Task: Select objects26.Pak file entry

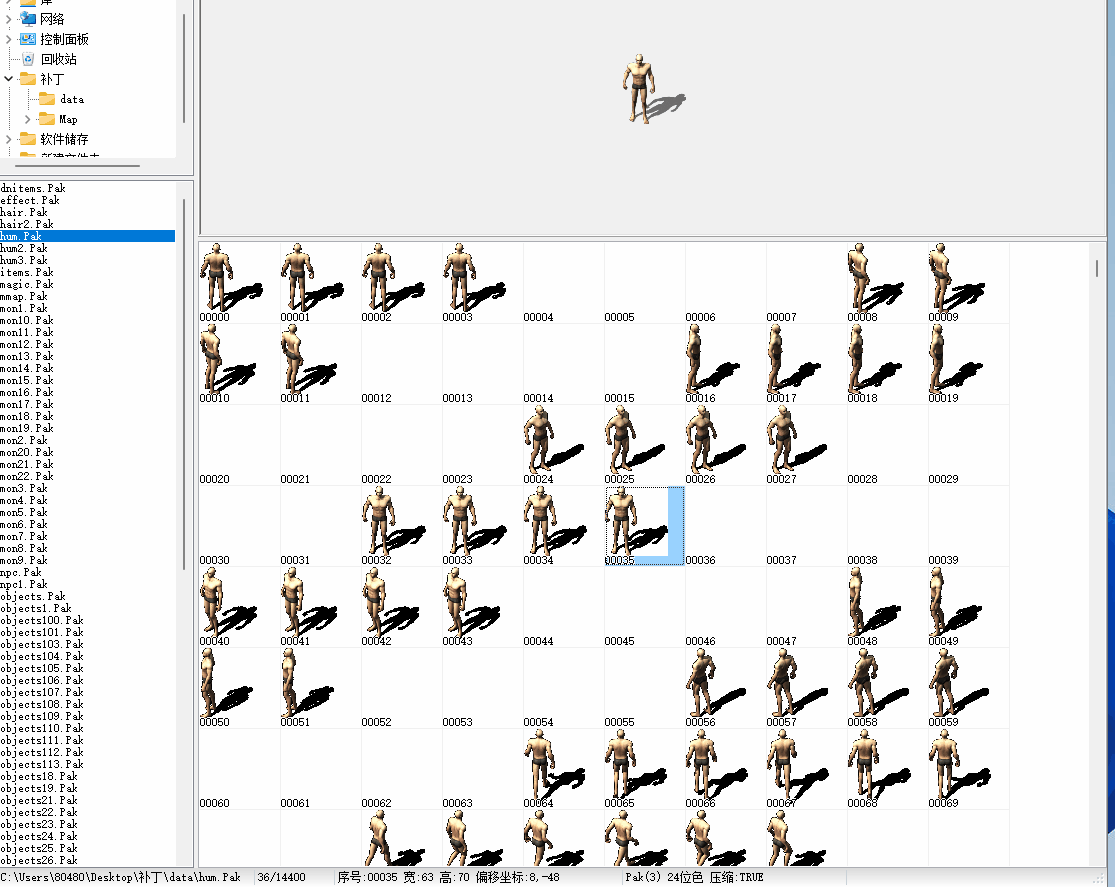Action: tap(39, 861)
